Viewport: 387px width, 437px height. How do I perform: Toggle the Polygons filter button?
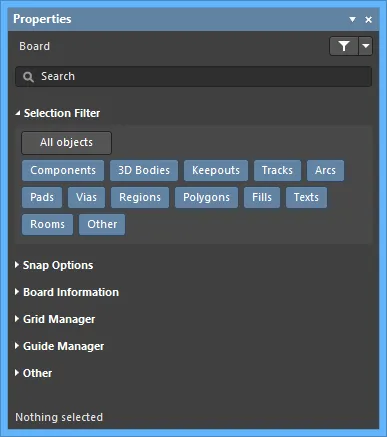[206, 197]
